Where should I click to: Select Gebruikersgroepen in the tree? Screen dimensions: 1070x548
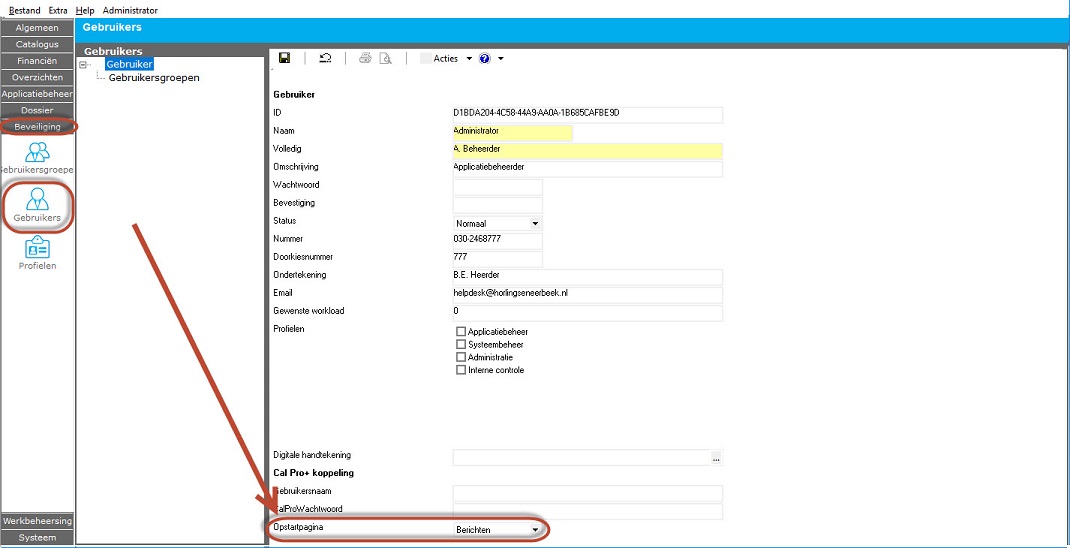(153, 78)
